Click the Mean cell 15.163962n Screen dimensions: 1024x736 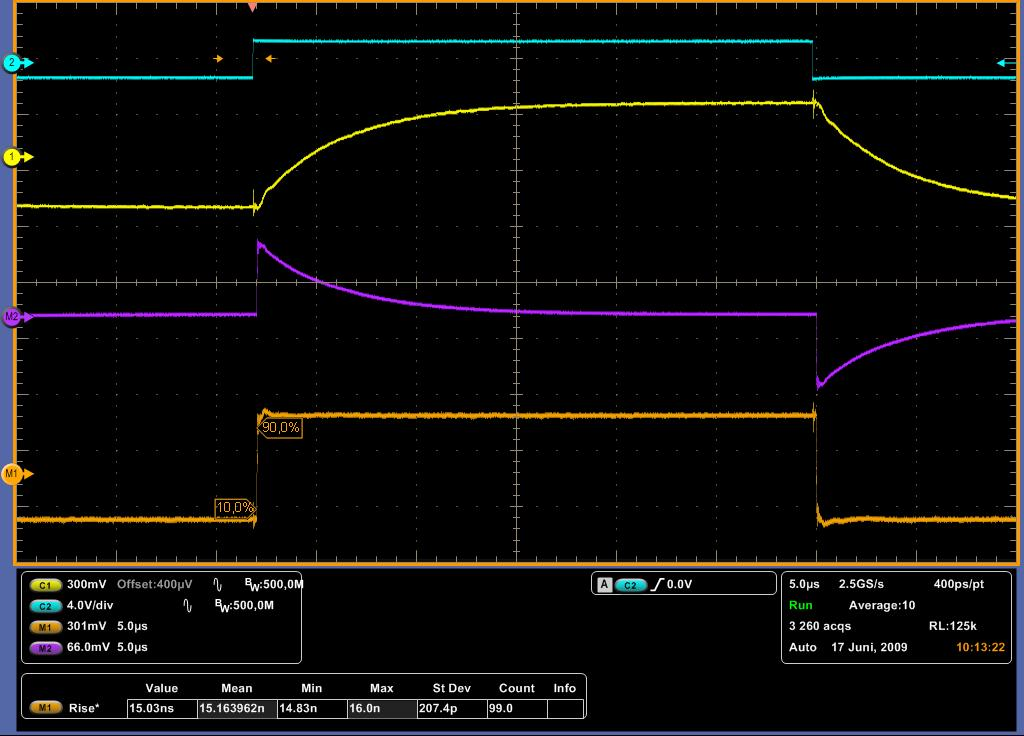point(237,709)
